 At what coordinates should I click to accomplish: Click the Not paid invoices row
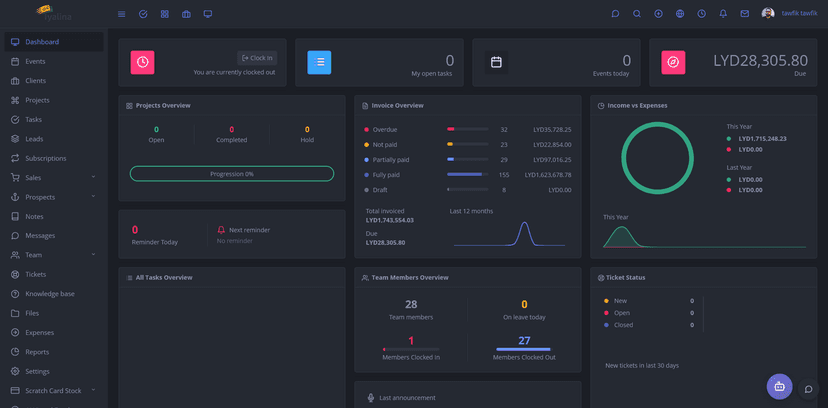coord(468,145)
